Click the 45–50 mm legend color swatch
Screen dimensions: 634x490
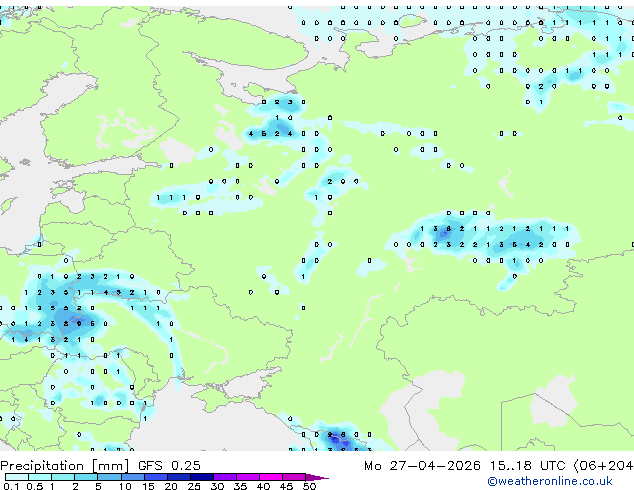[294, 477]
